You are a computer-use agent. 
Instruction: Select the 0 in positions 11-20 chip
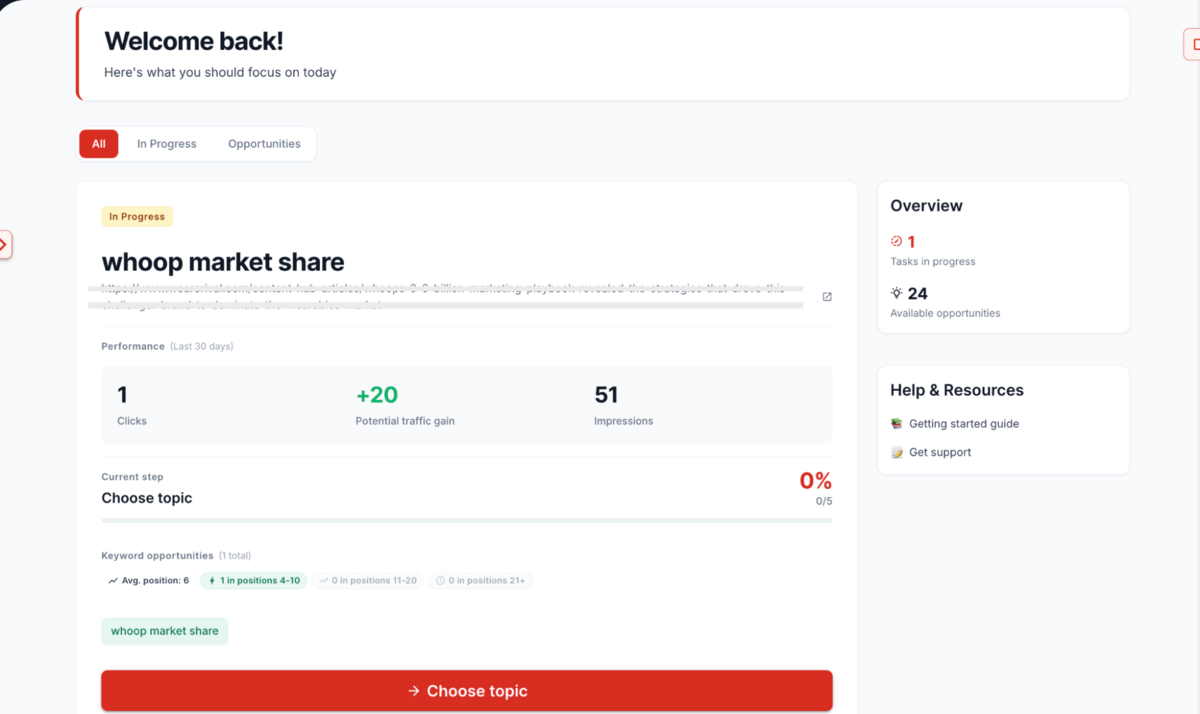click(367, 580)
